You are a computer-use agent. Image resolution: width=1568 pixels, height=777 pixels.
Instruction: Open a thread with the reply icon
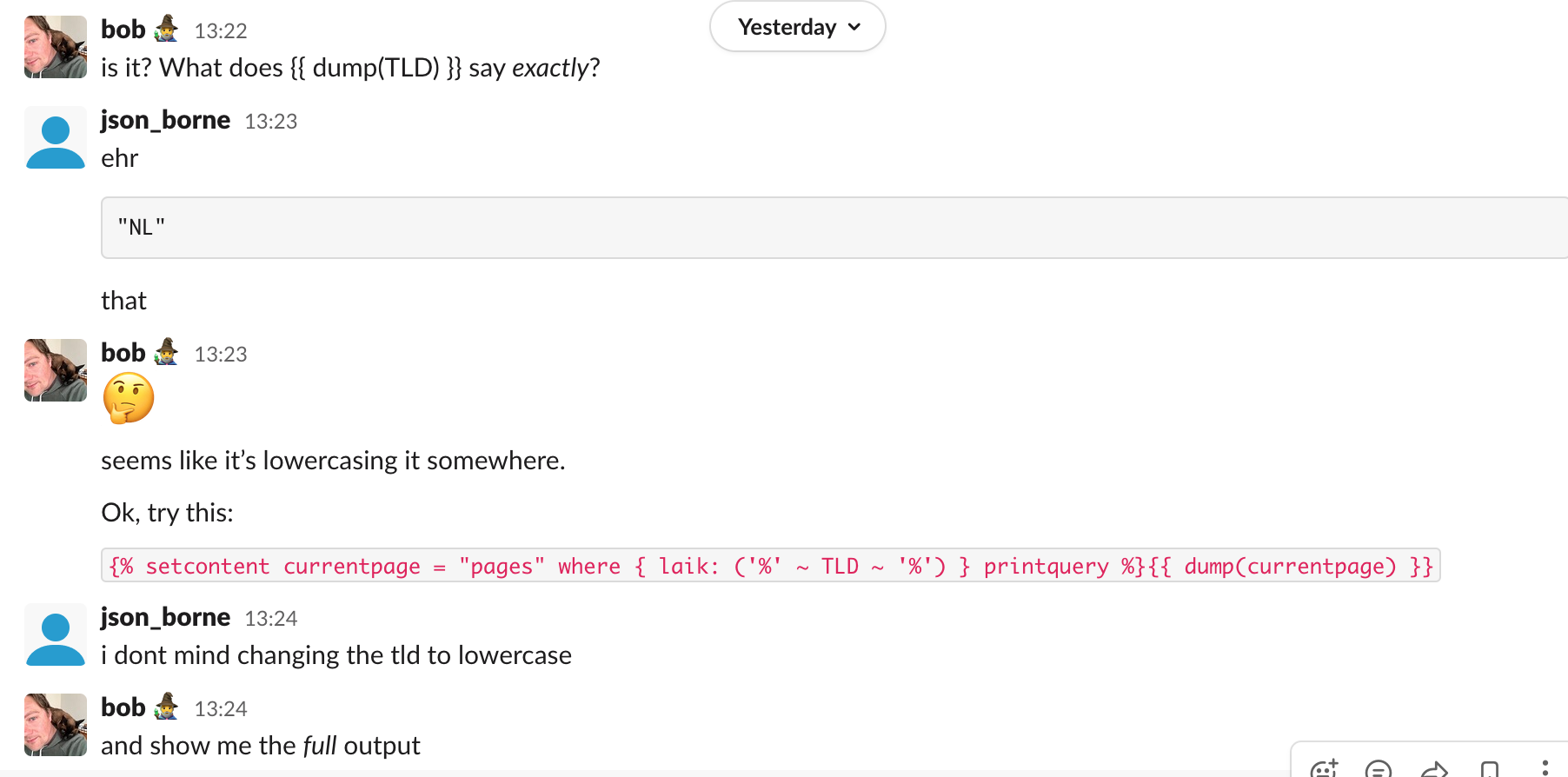[x=1378, y=768]
